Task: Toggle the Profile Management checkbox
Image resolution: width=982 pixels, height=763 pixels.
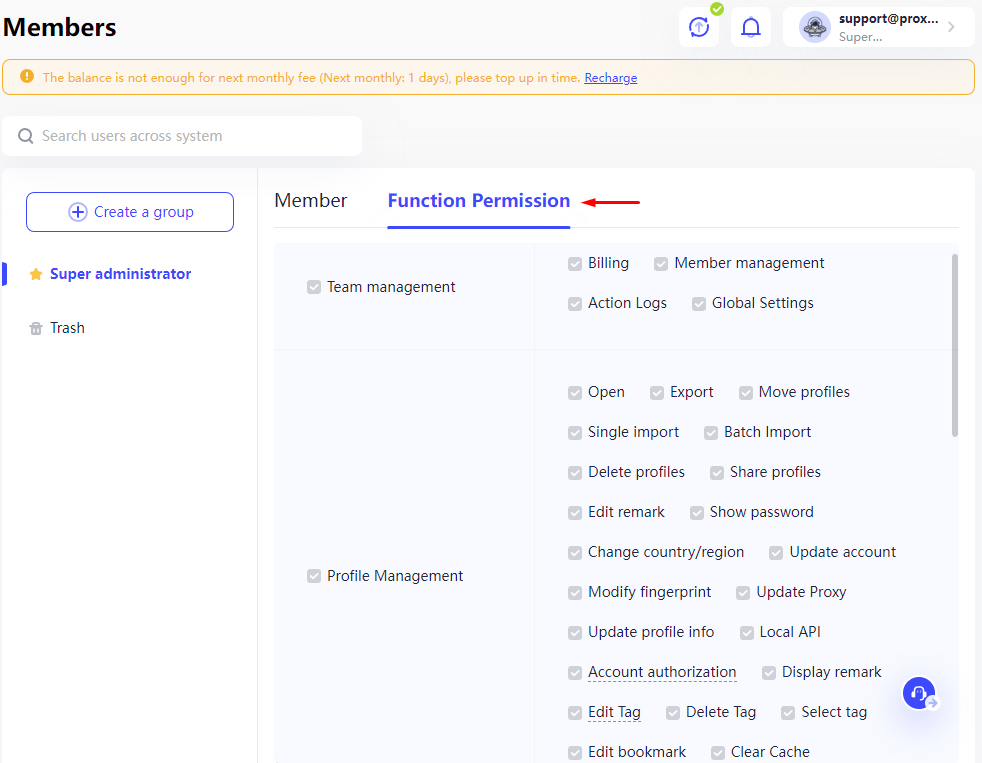Action: [314, 576]
